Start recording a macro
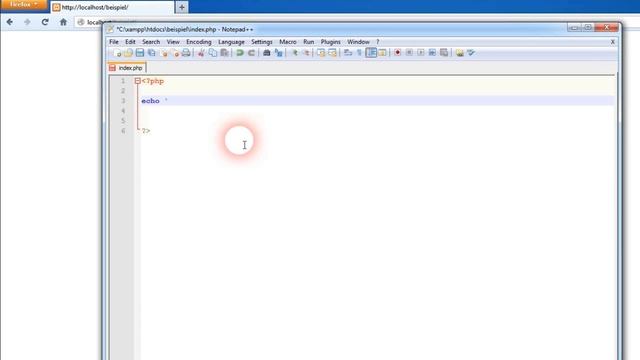Screen dimensions: 640x360 398,53
